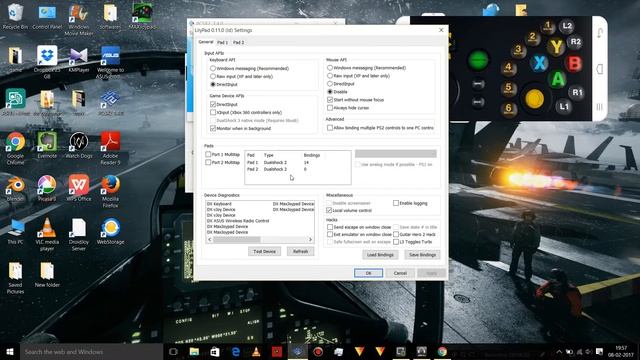Viewport: 640px width, 360px height.
Task: Enable Send escape on window close
Action: tap(330, 227)
